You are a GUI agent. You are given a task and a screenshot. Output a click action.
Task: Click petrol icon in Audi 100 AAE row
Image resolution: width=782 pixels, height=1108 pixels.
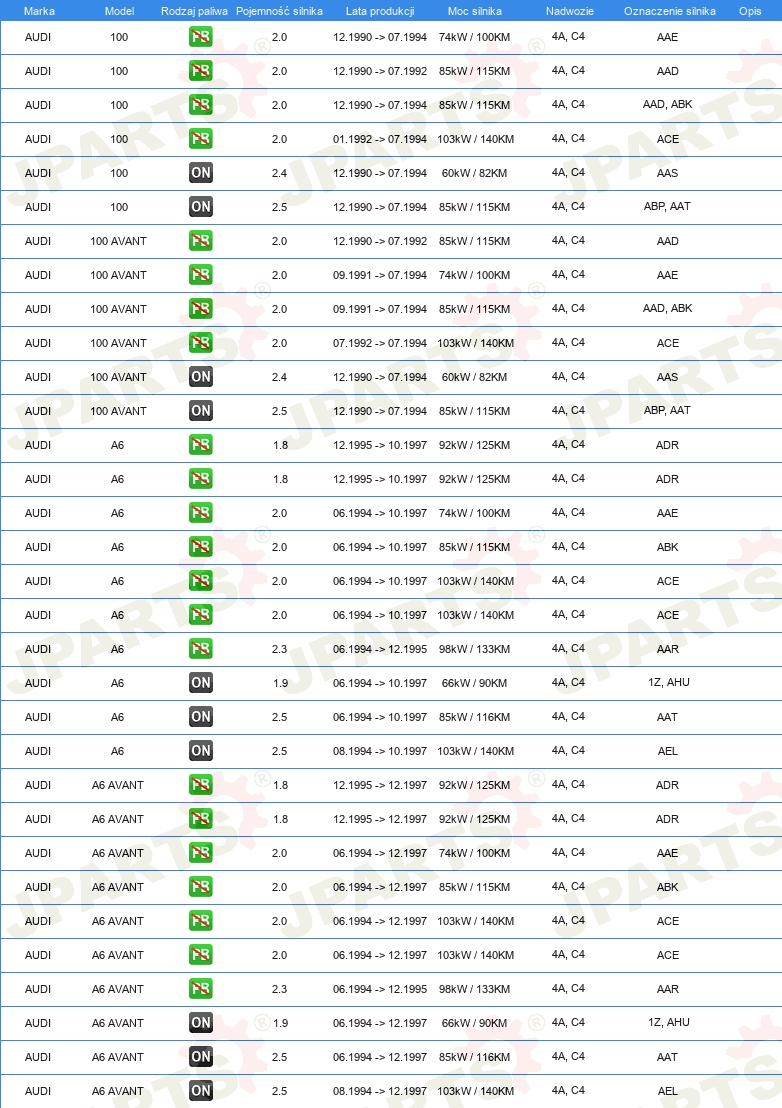point(201,37)
